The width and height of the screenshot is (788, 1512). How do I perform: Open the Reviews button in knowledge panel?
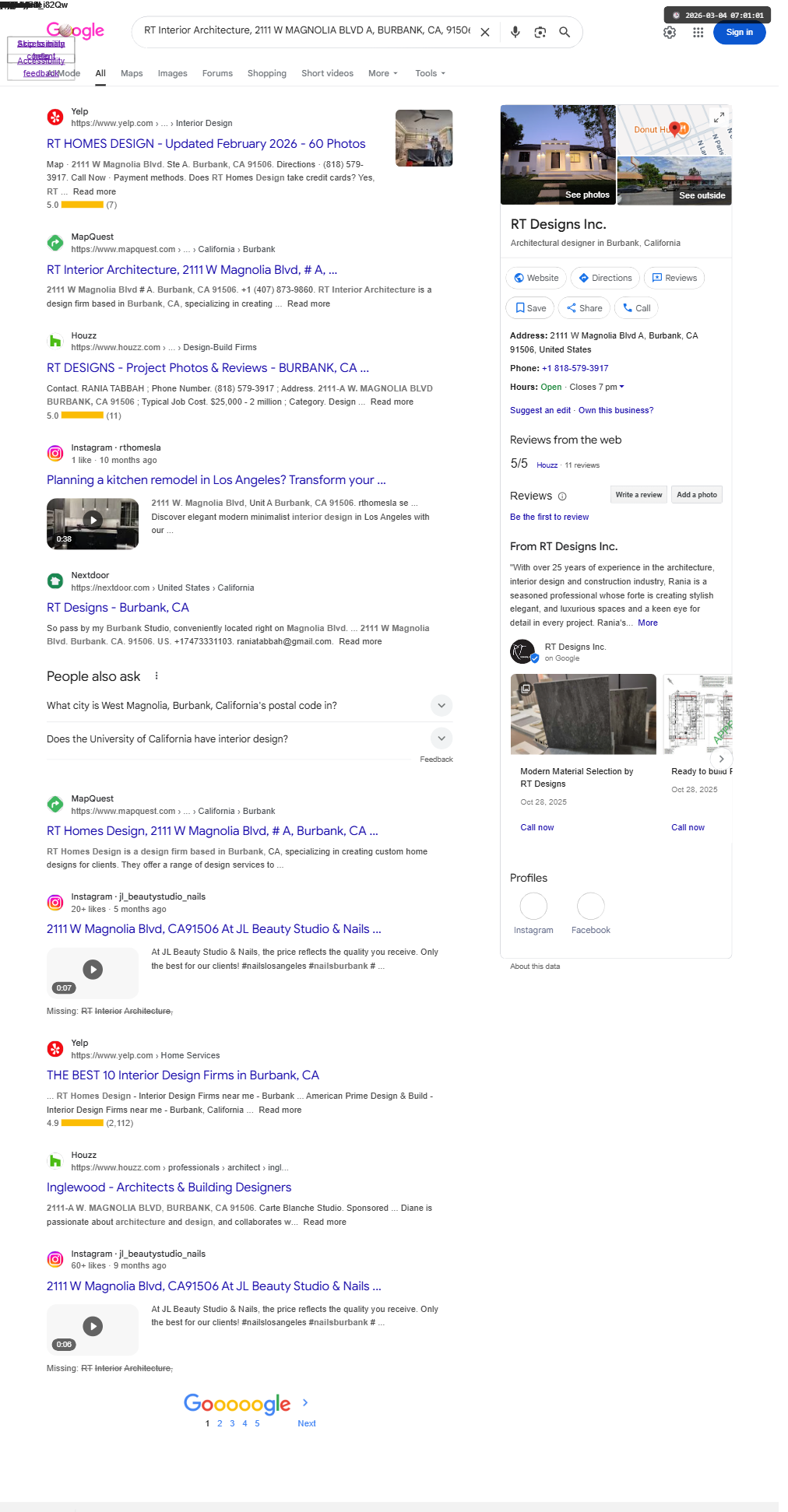coord(674,278)
